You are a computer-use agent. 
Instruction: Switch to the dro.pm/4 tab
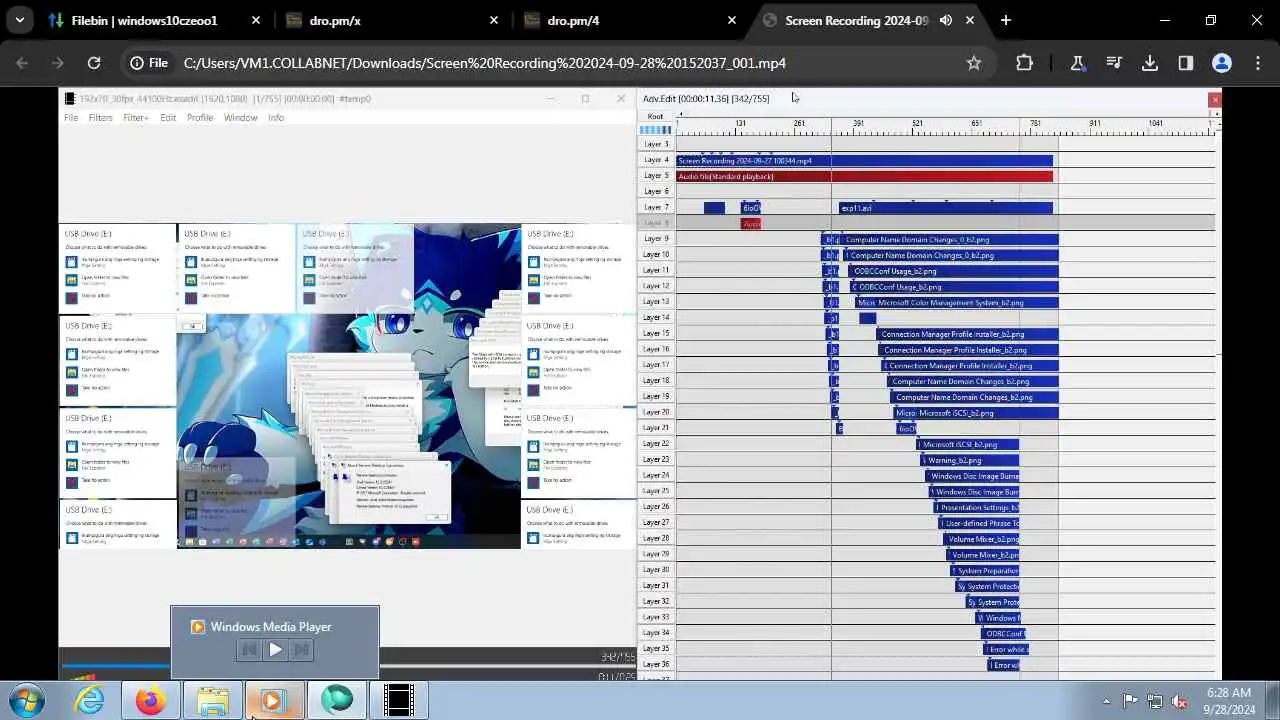point(630,20)
